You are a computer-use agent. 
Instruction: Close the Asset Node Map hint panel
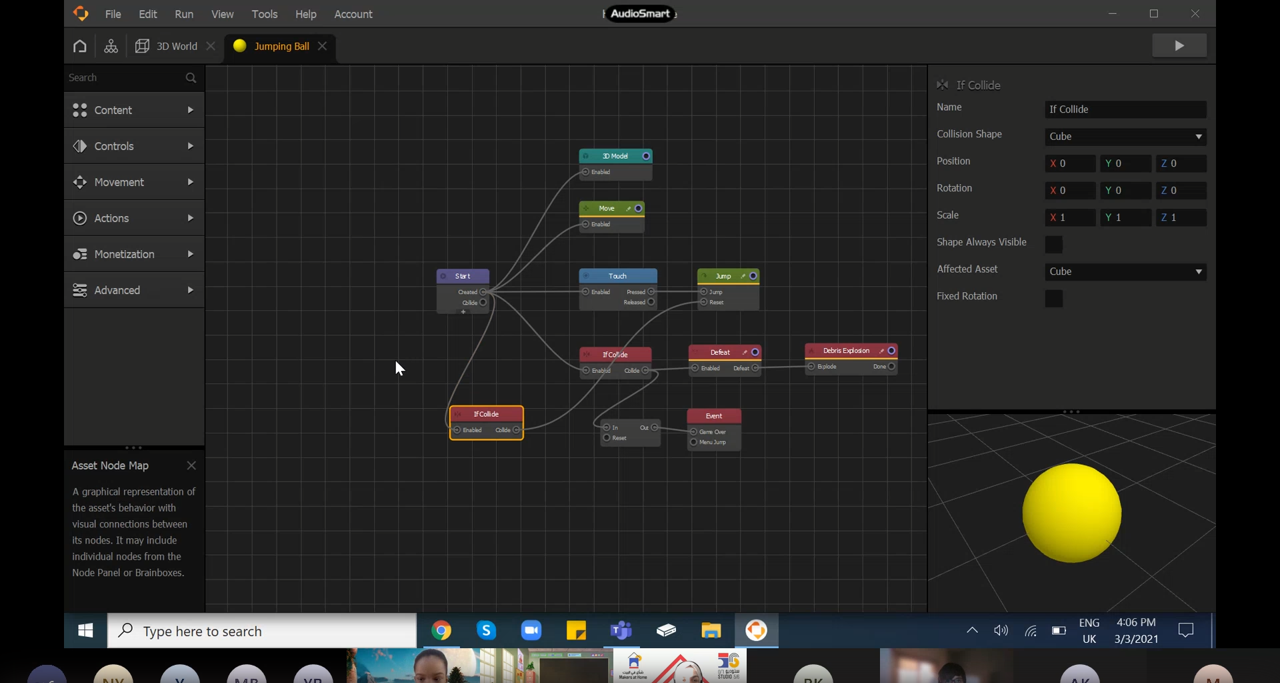(x=191, y=466)
